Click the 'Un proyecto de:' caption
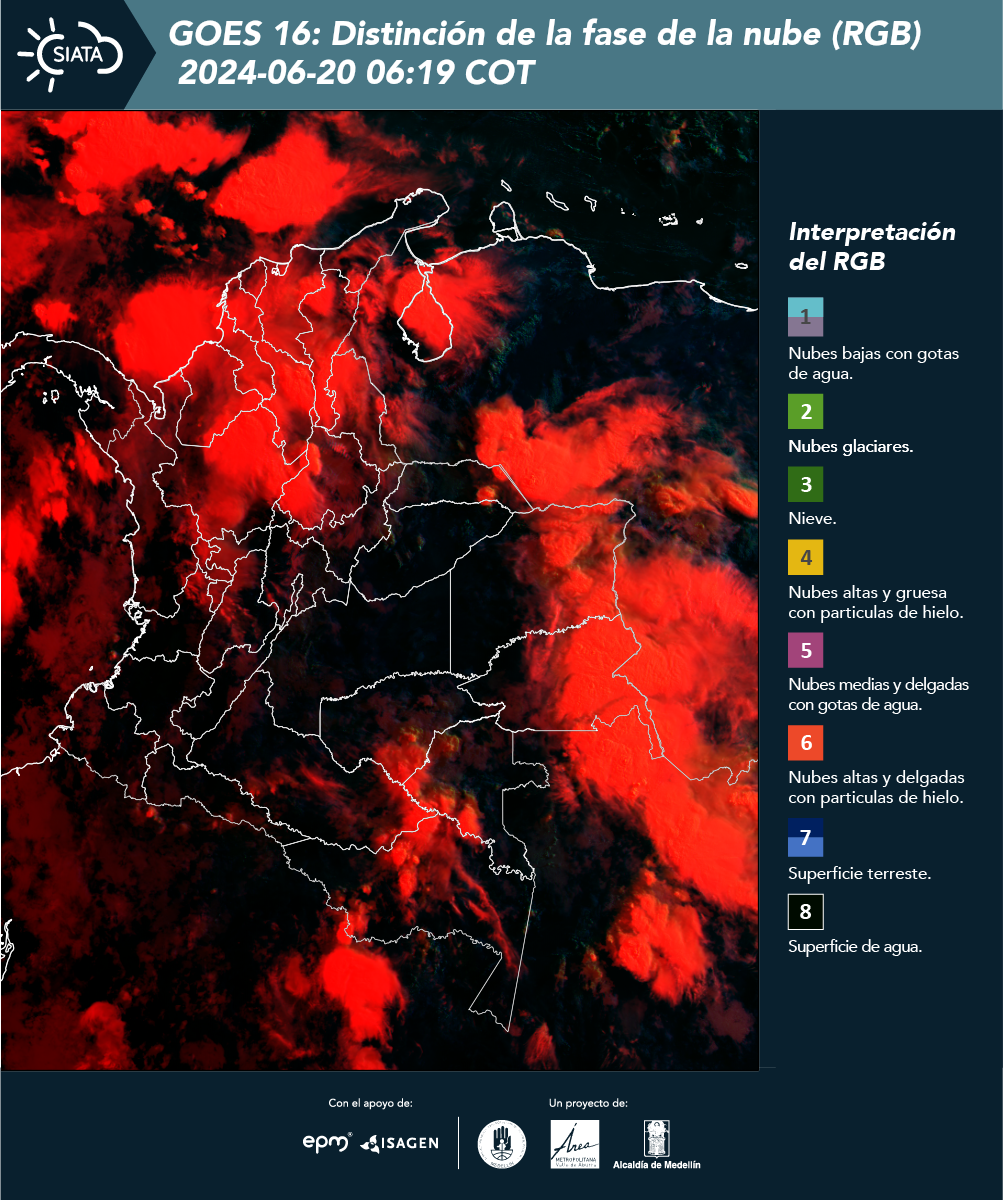The height and width of the screenshot is (1200, 1003). coord(588,1103)
